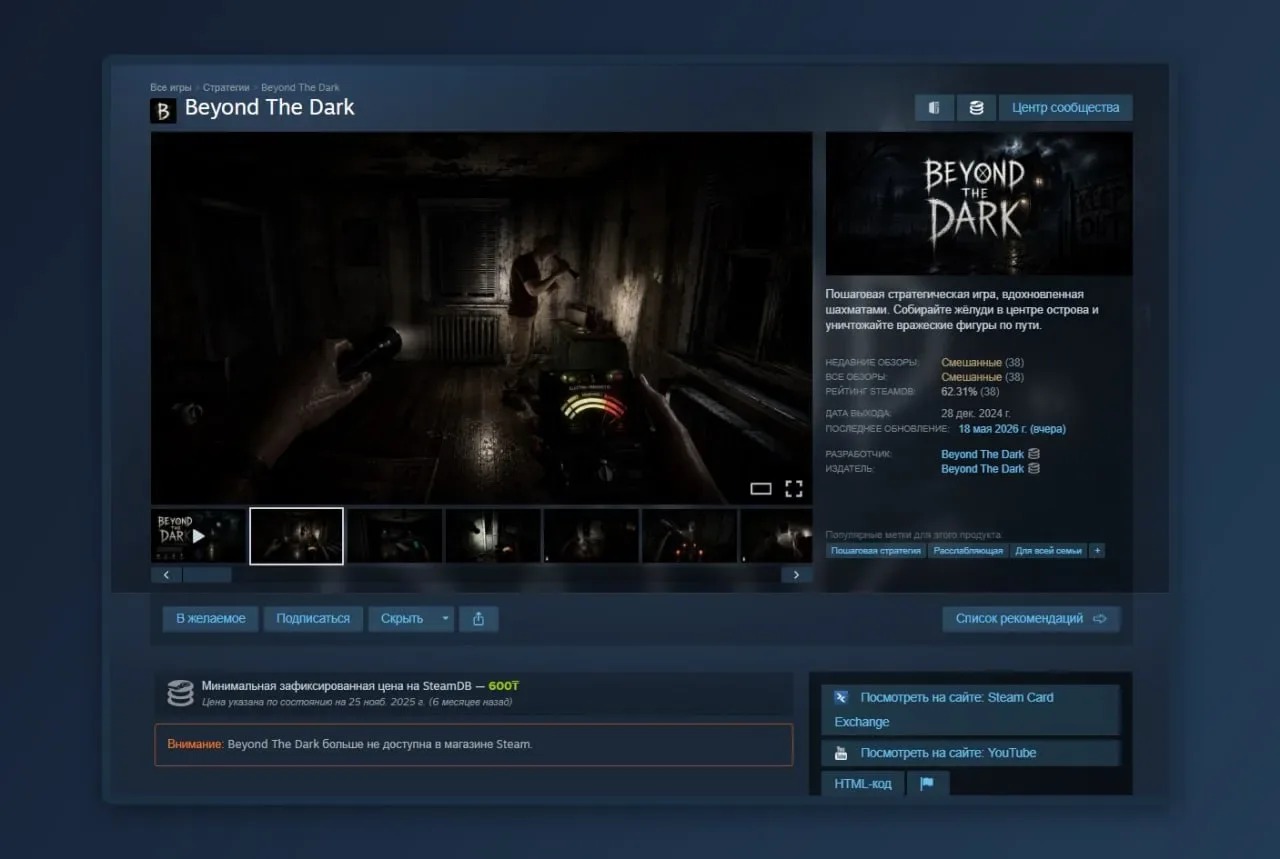Click the main screenshot display area

(481, 318)
